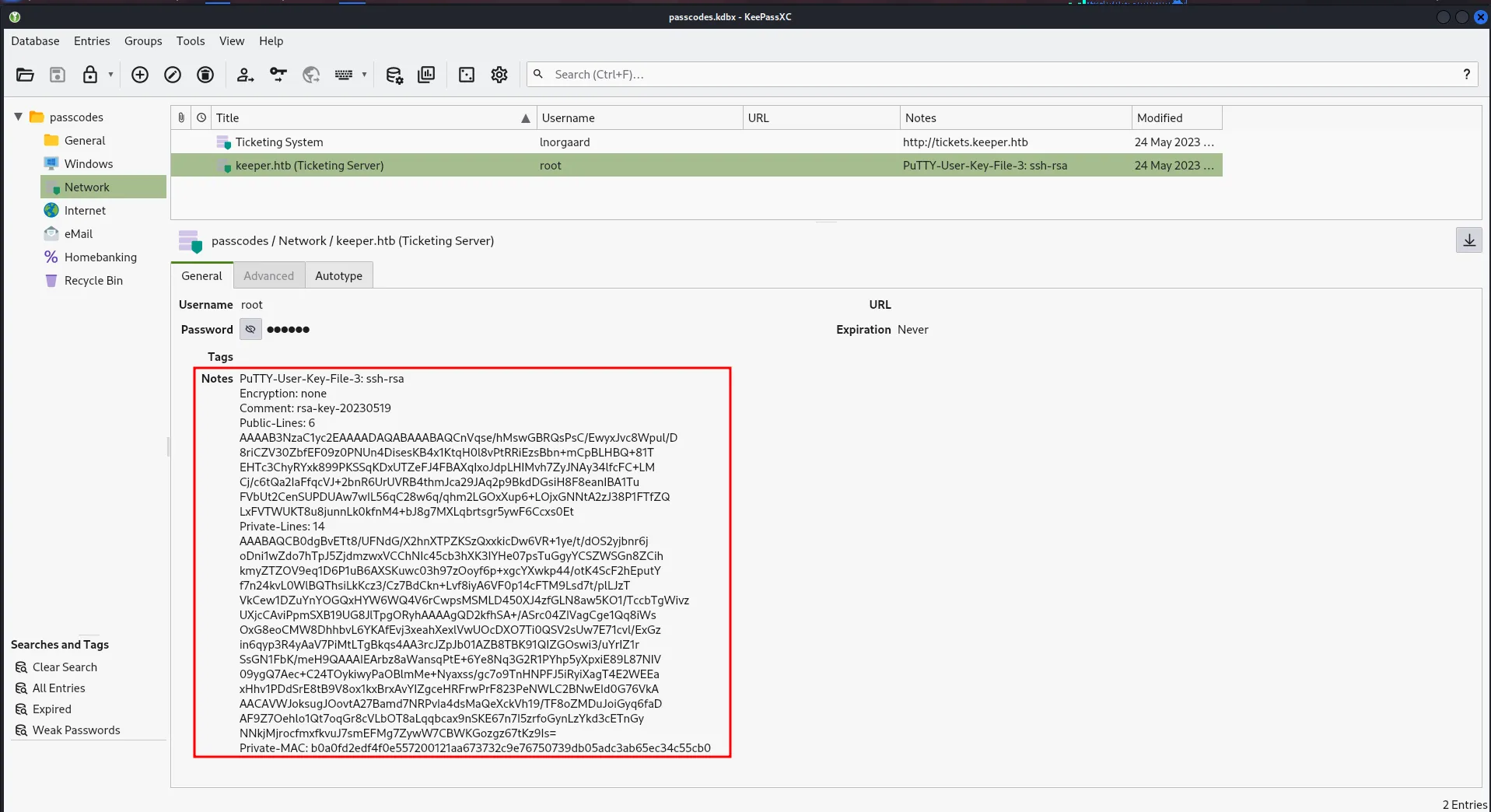Click the KeePassXC window menu icon
This screenshot has width=1491, height=812.
(x=15, y=16)
